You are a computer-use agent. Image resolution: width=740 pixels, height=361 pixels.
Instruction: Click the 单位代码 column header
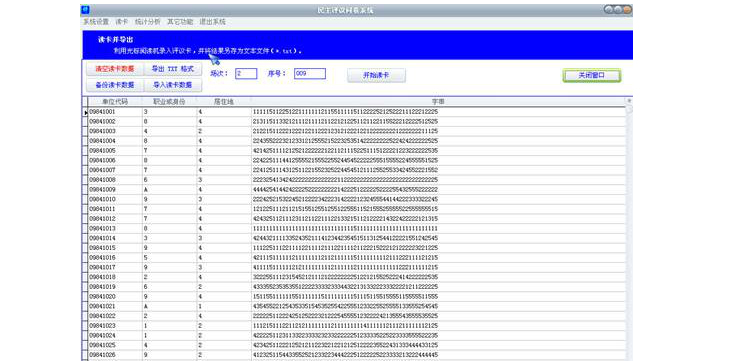pyautogui.click(x=115, y=101)
